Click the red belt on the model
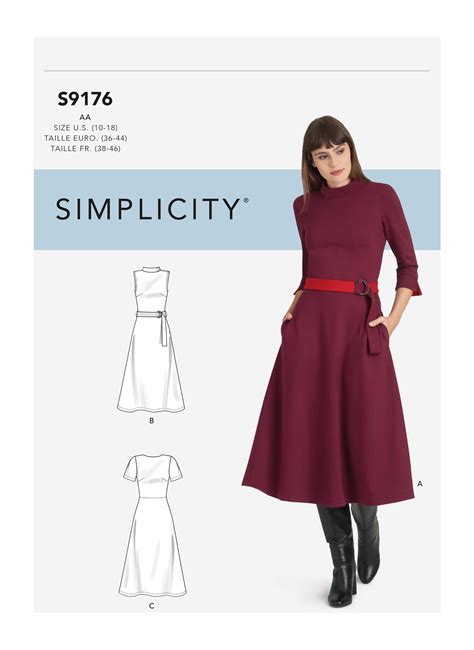 point(341,286)
